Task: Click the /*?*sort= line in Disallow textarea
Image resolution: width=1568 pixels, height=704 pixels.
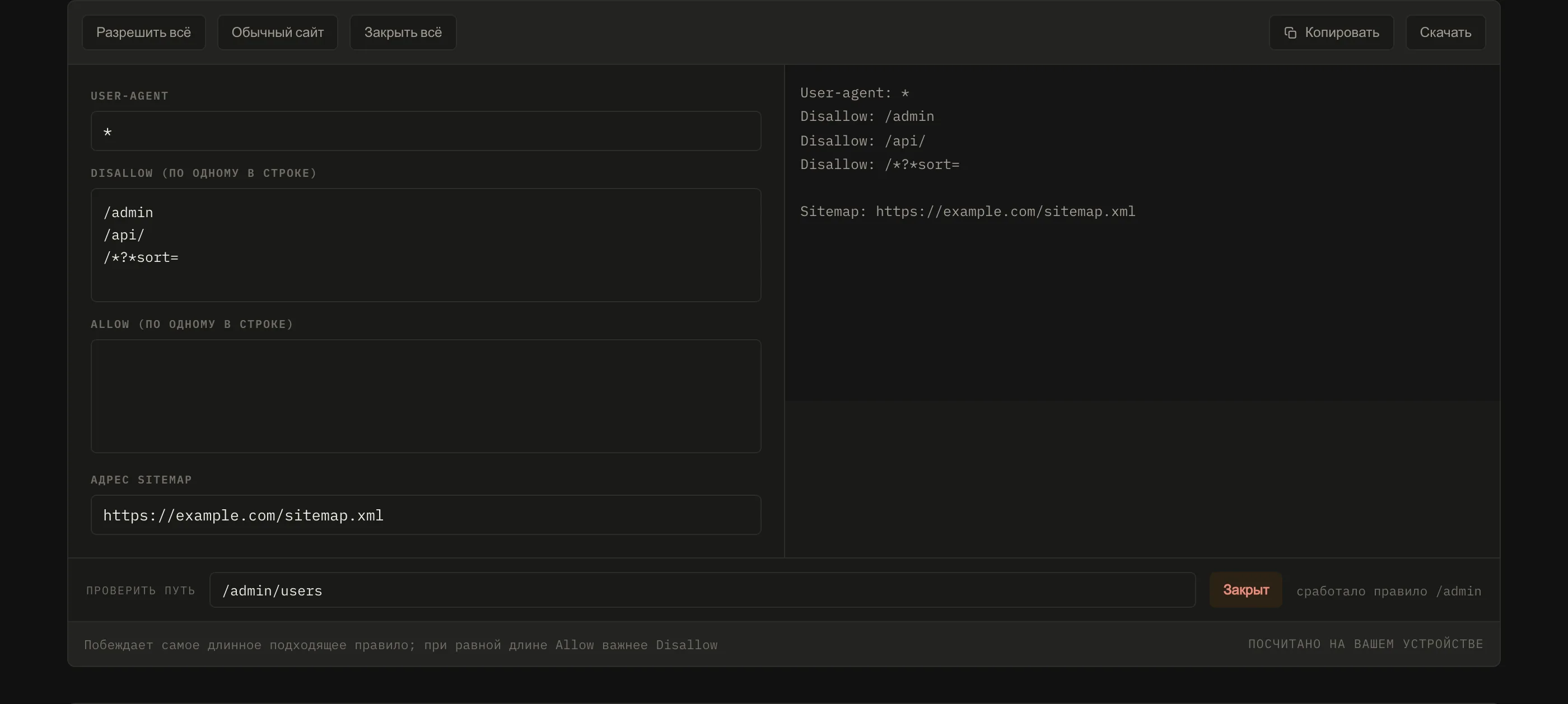Action: (141, 257)
